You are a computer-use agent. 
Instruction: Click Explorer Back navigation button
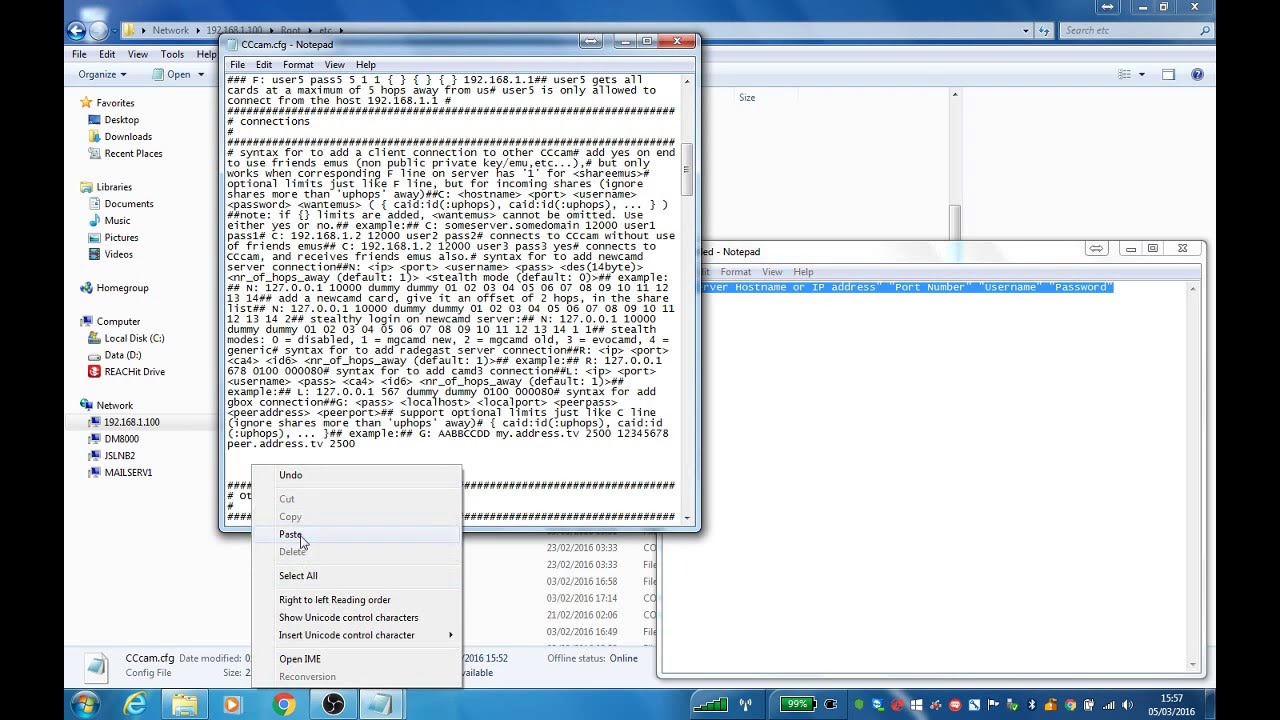coord(77,30)
